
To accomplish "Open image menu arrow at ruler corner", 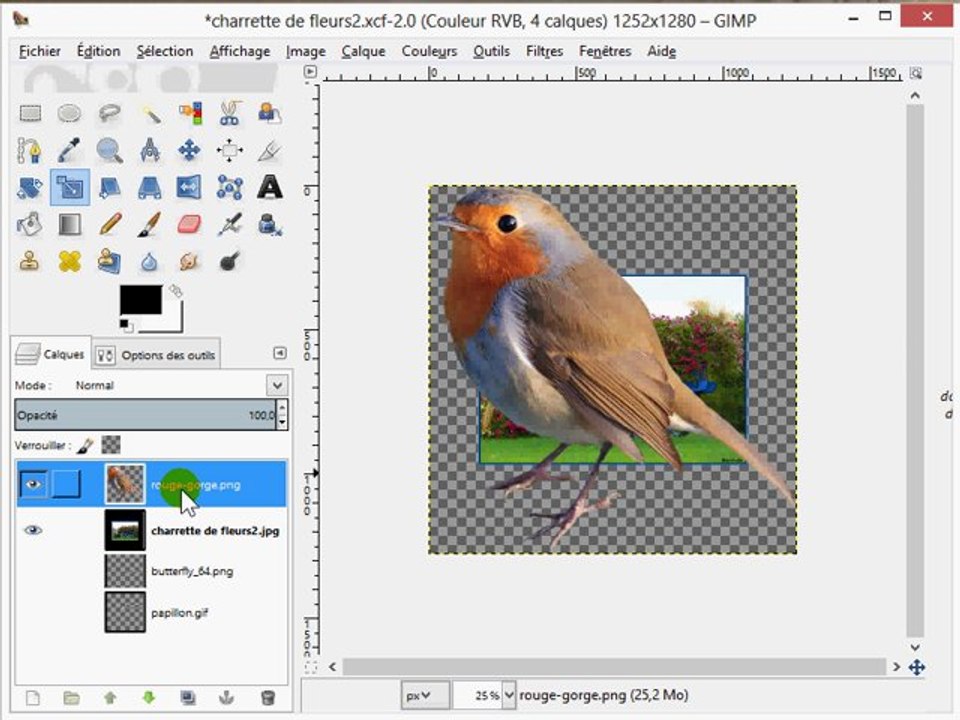I will point(310,72).
